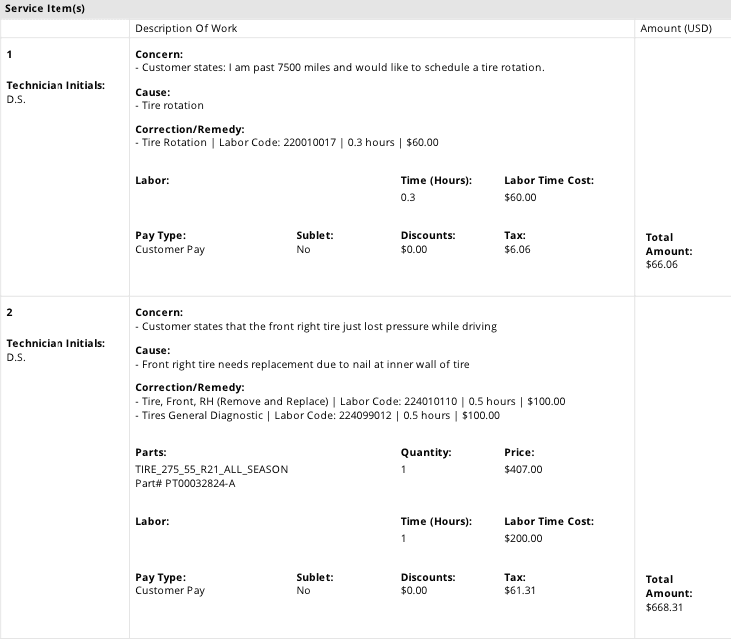Click the $200.00 Labor Time Cost value
731x639 pixels.
tap(523, 538)
